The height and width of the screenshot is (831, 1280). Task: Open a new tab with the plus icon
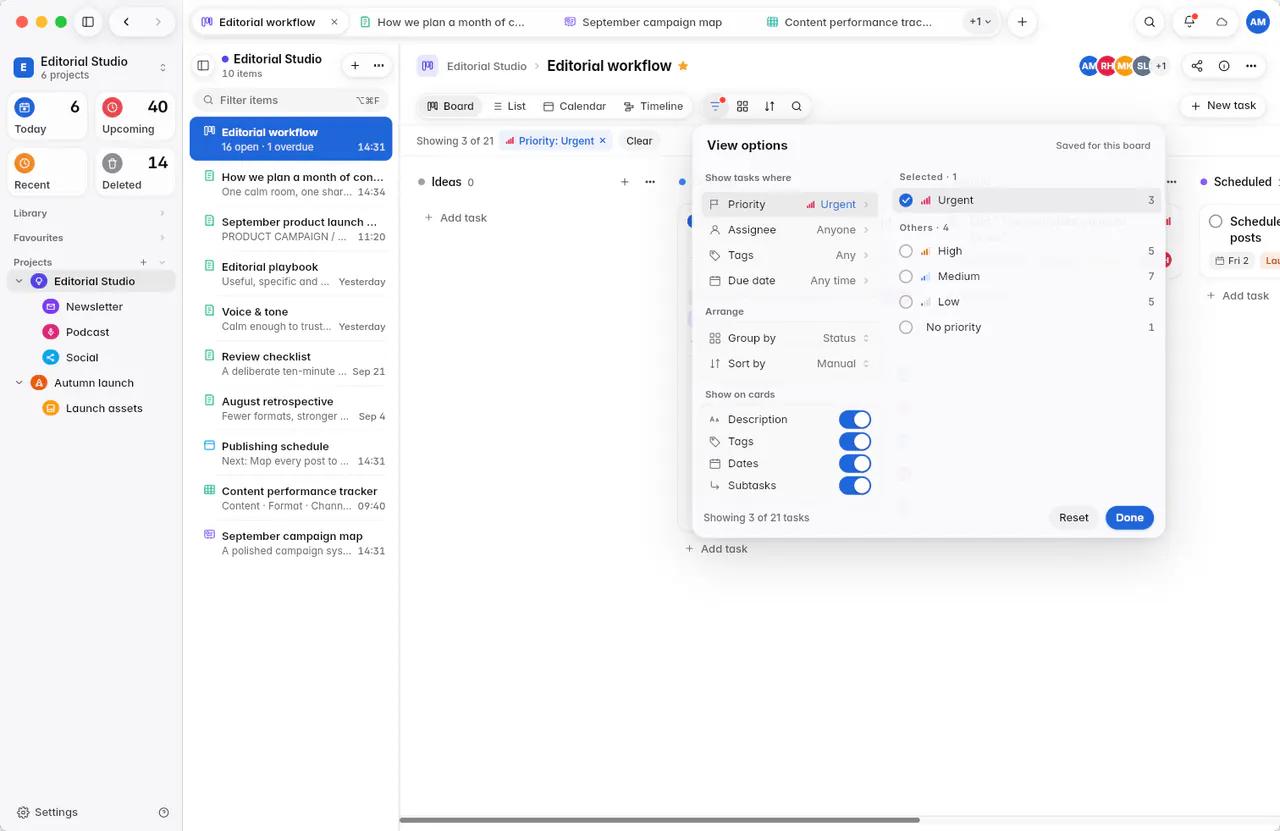point(1021,22)
